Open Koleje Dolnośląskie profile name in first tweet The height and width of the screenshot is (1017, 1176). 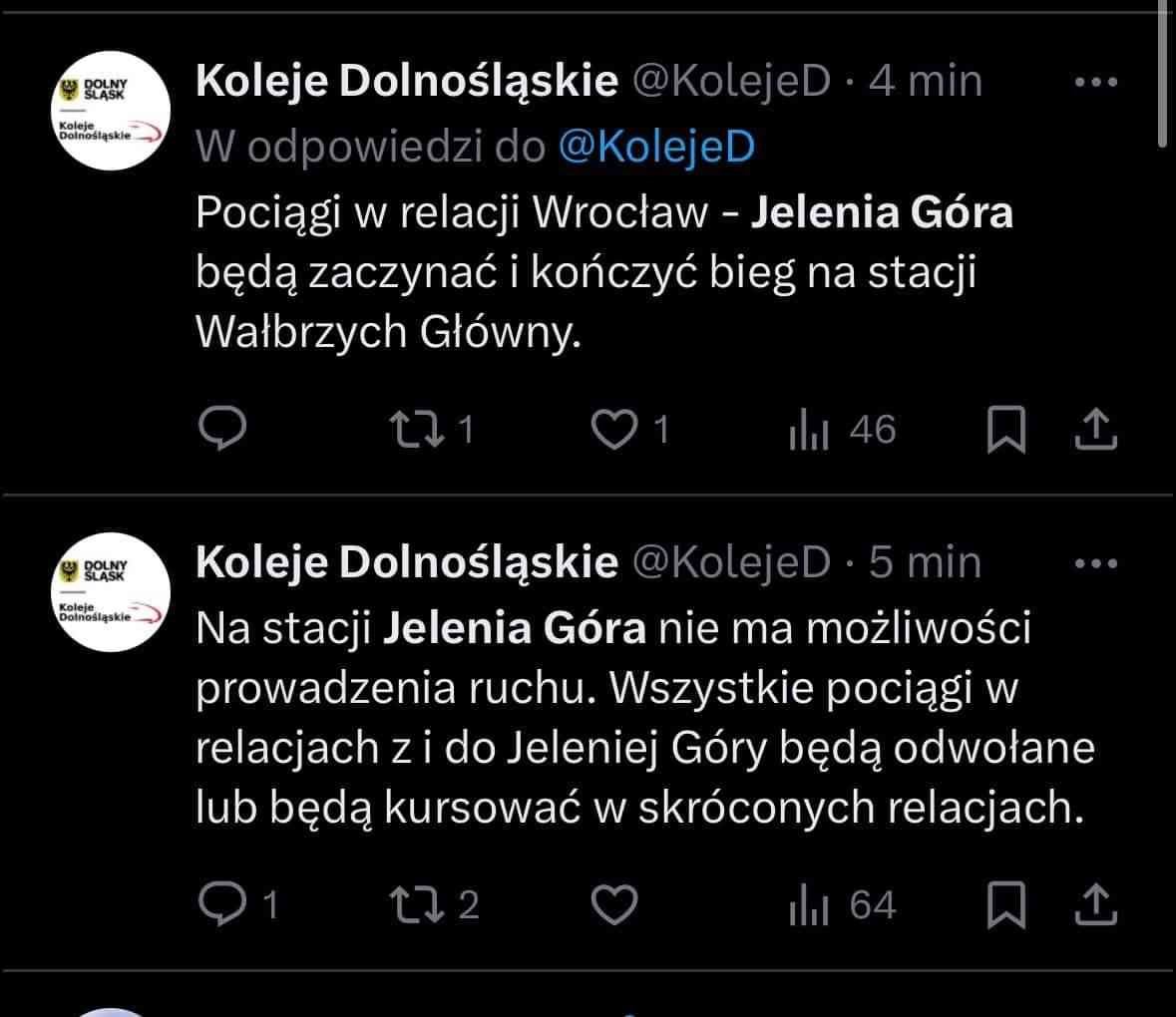click(407, 82)
